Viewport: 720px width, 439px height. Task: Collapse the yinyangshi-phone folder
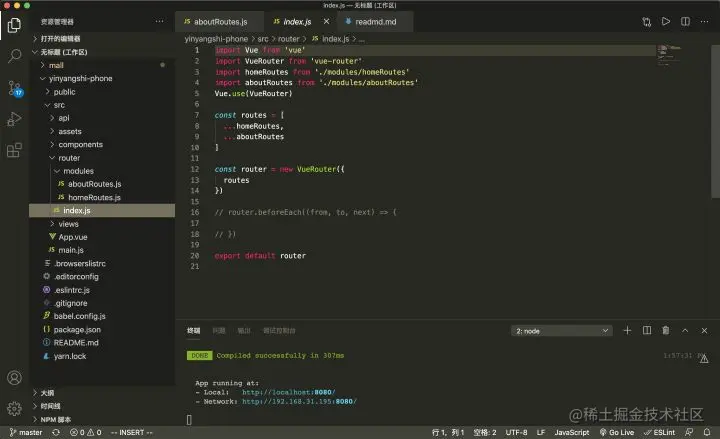(x=102, y=79)
